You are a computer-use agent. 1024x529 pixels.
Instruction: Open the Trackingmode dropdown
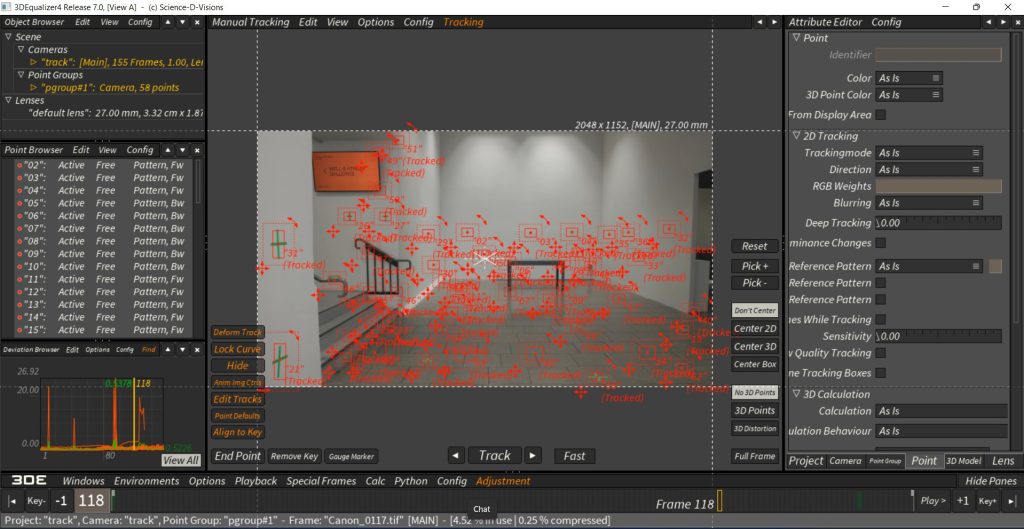click(x=929, y=153)
